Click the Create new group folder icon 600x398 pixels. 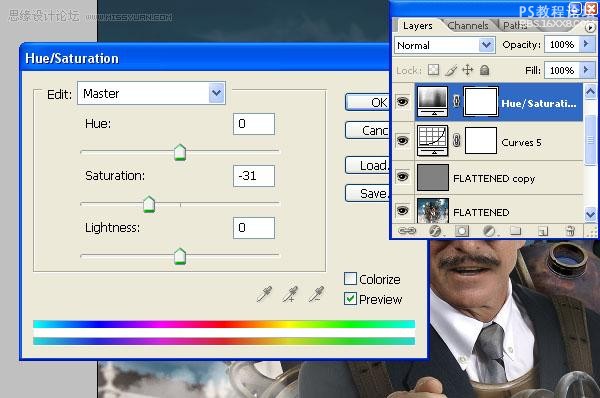click(x=516, y=230)
